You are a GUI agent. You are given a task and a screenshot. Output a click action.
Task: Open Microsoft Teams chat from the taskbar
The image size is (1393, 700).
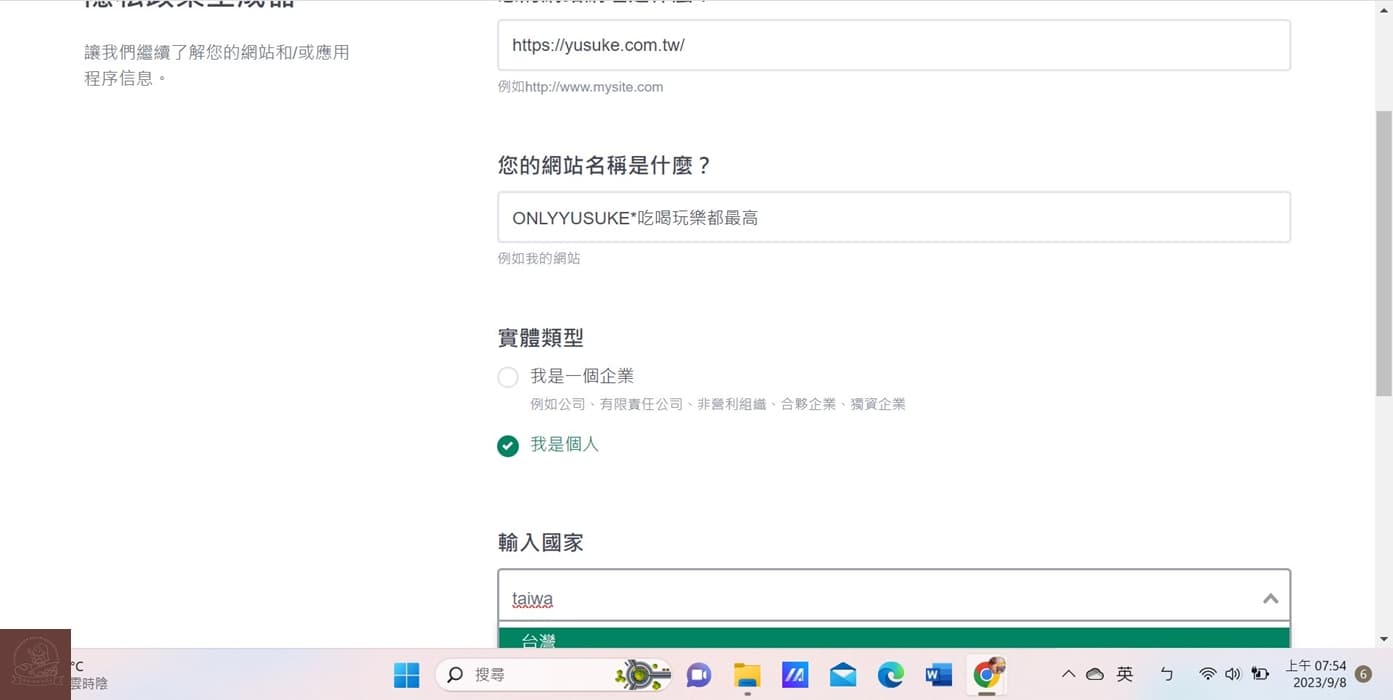[x=699, y=675]
